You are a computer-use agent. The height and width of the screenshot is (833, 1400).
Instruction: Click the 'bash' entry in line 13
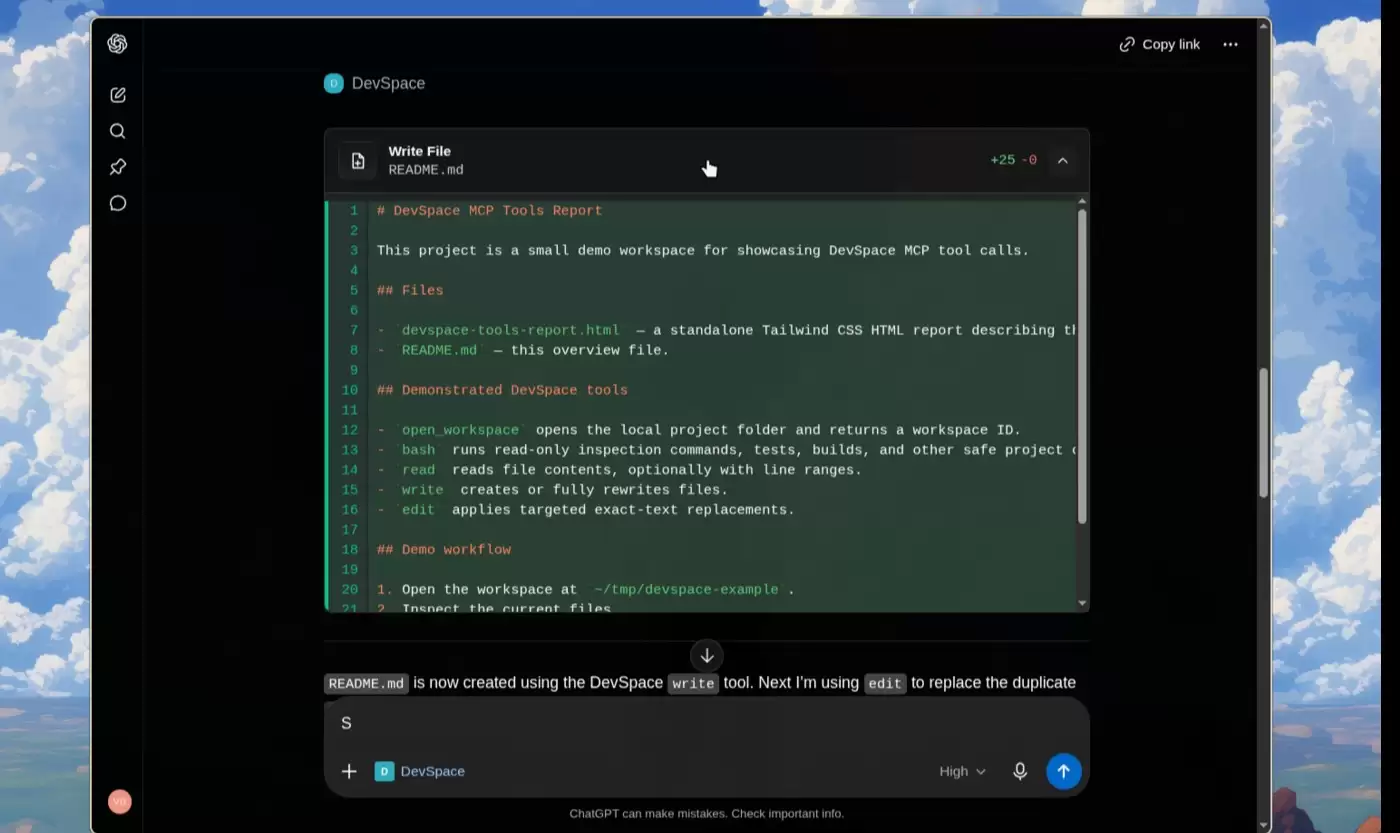pyautogui.click(x=418, y=450)
